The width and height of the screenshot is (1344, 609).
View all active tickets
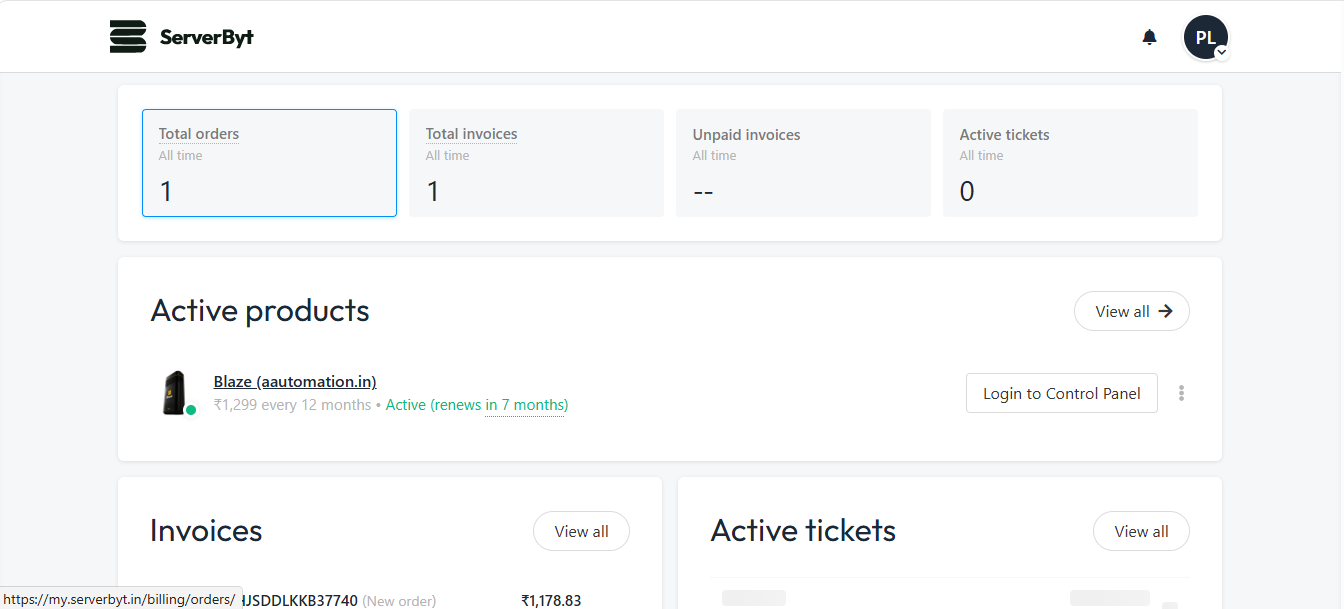pyautogui.click(x=1141, y=531)
